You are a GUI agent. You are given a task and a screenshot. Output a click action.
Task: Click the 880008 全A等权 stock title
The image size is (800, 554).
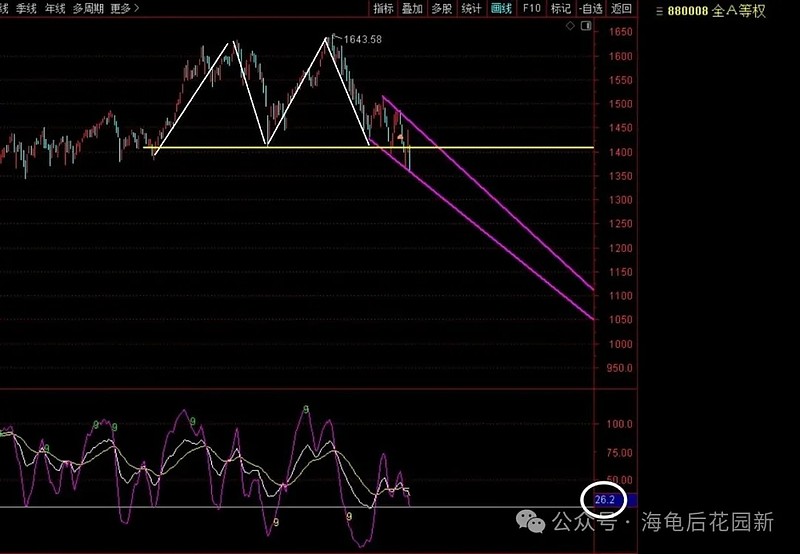(x=717, y=11)
